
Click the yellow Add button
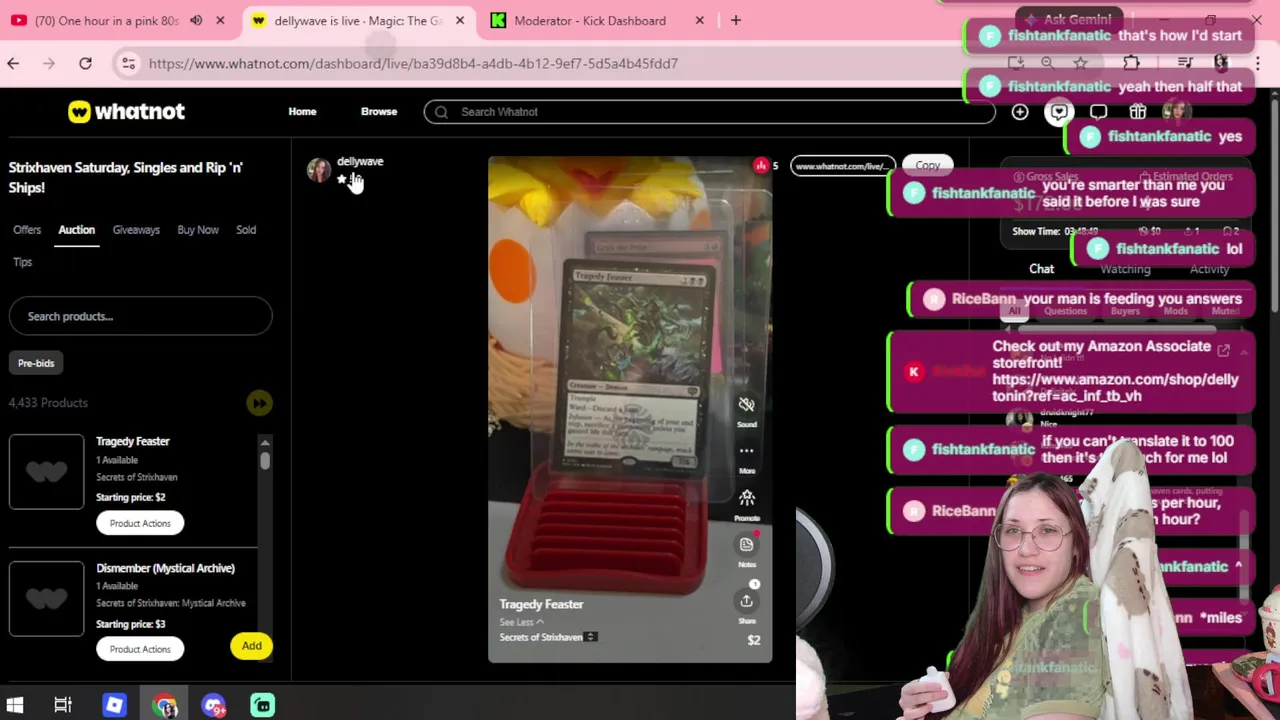coord(251,646)
